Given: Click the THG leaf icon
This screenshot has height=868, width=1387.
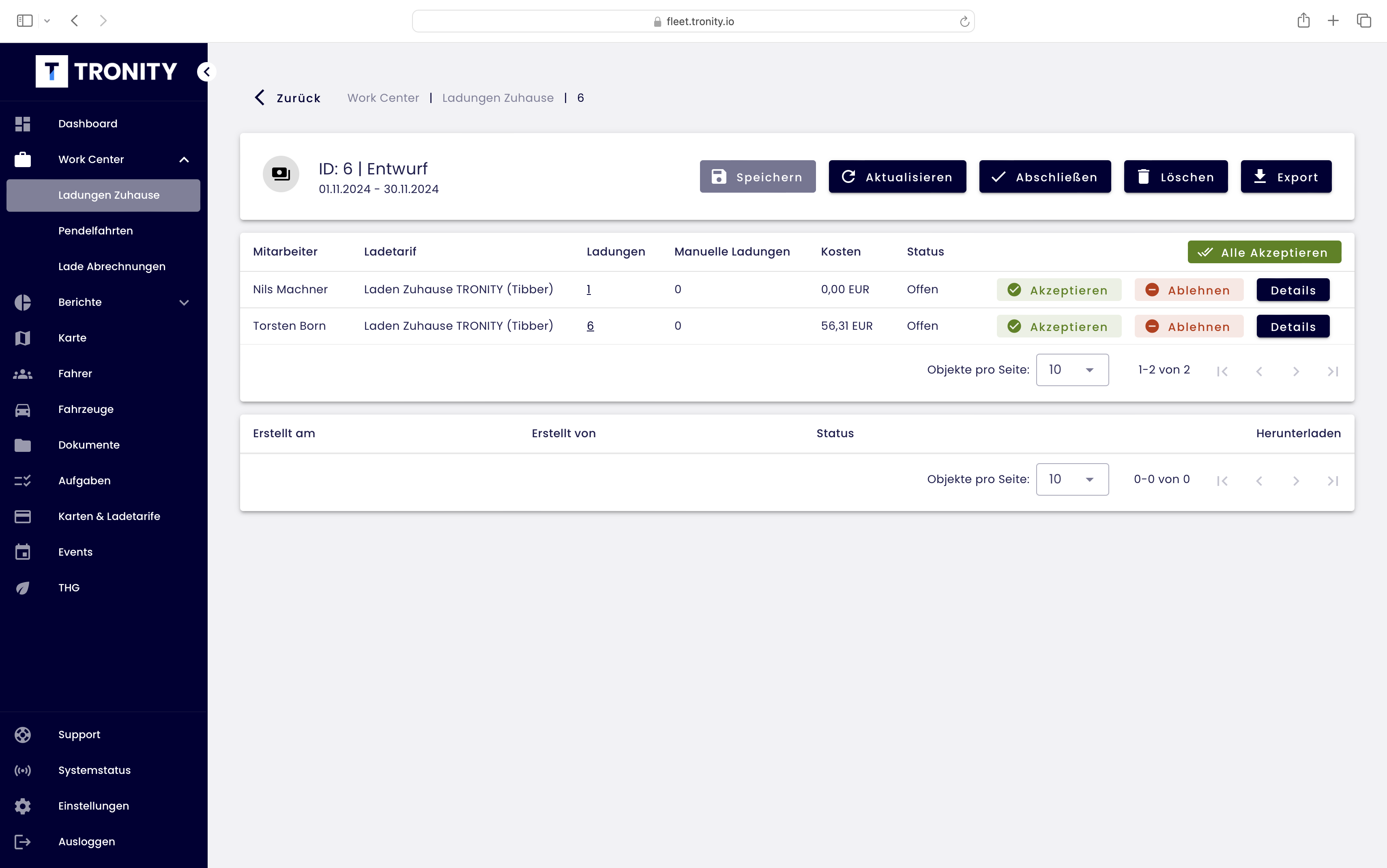Looking at the screenshot, I should [22, 588].
